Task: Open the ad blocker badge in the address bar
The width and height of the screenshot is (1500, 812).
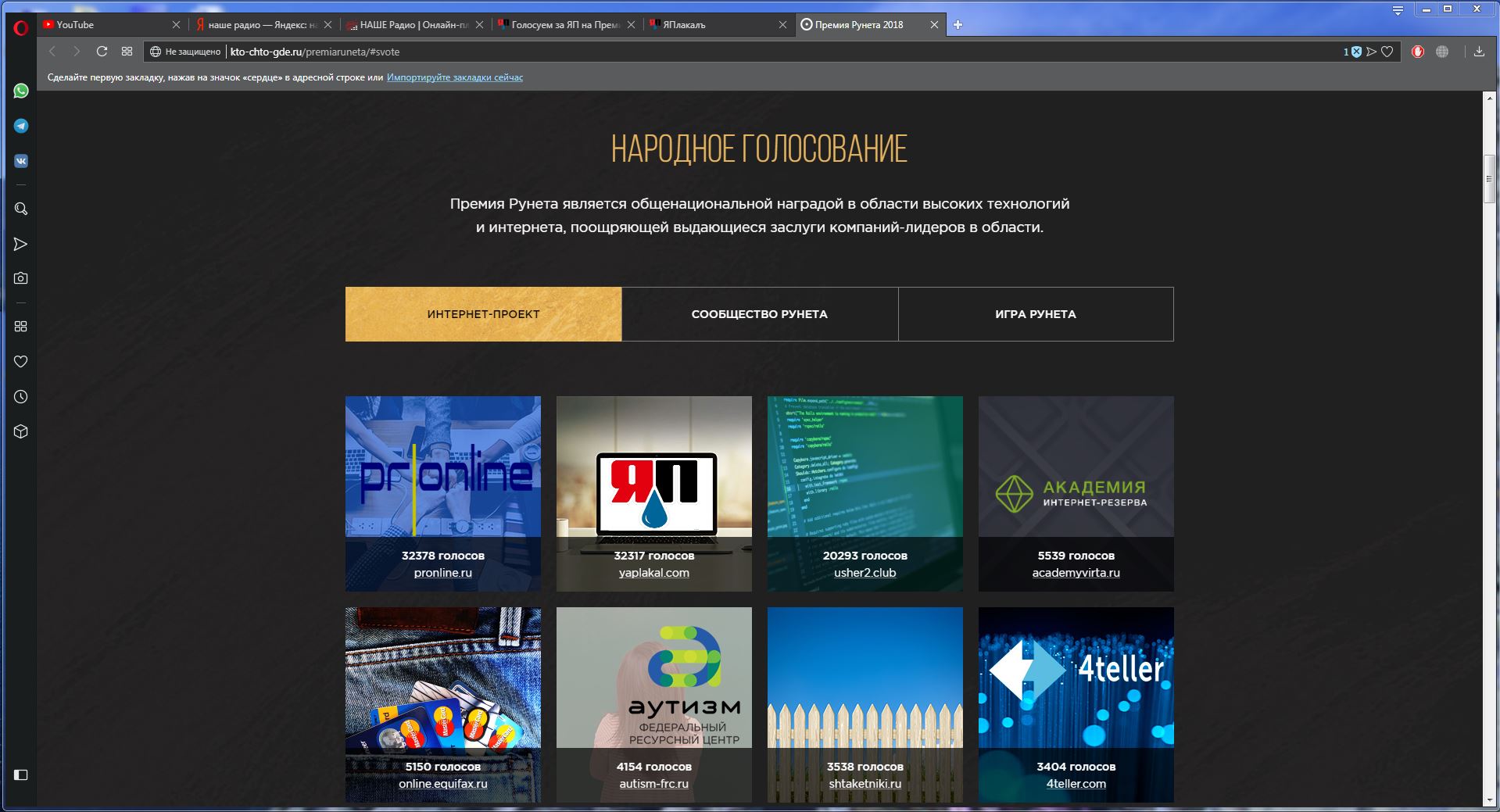Action: pyautogui.click(x=1353, y=52)
